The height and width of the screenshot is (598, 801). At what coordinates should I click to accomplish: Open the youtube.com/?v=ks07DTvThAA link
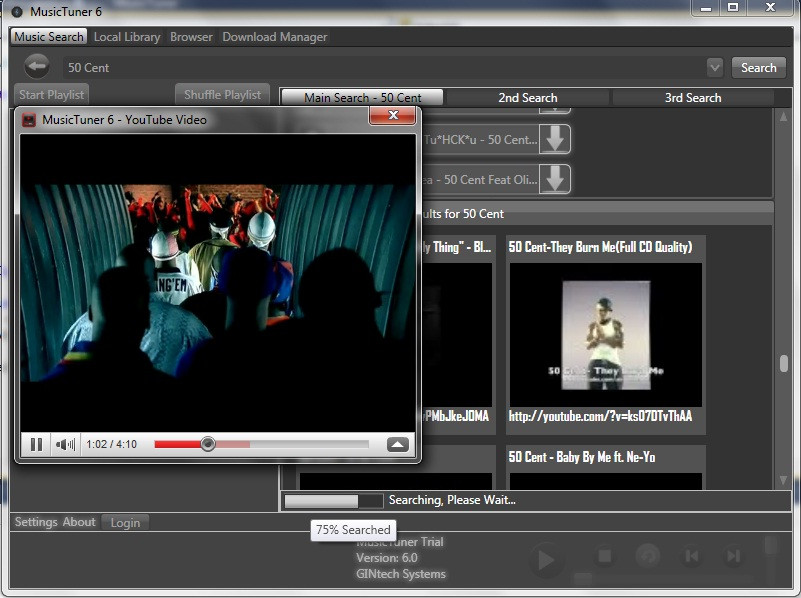pyautogui.click(x=600, y=416)
